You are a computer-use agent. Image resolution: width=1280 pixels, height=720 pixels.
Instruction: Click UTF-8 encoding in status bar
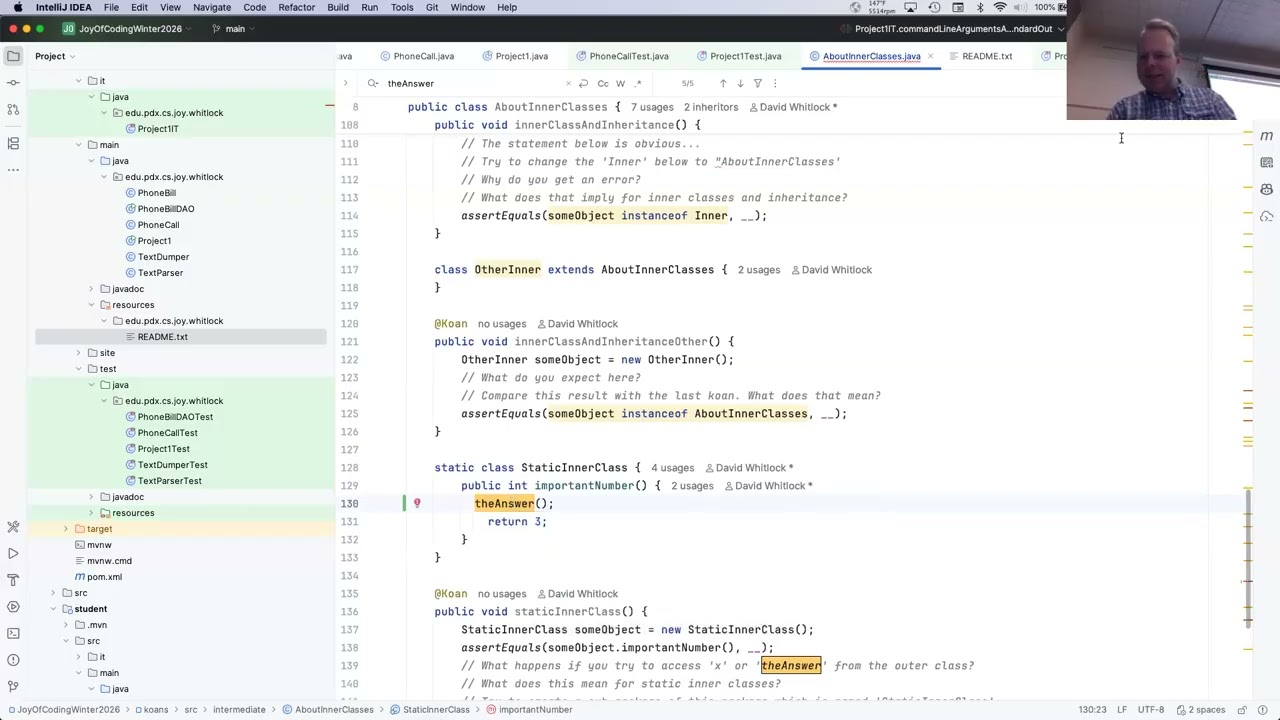1150,710
